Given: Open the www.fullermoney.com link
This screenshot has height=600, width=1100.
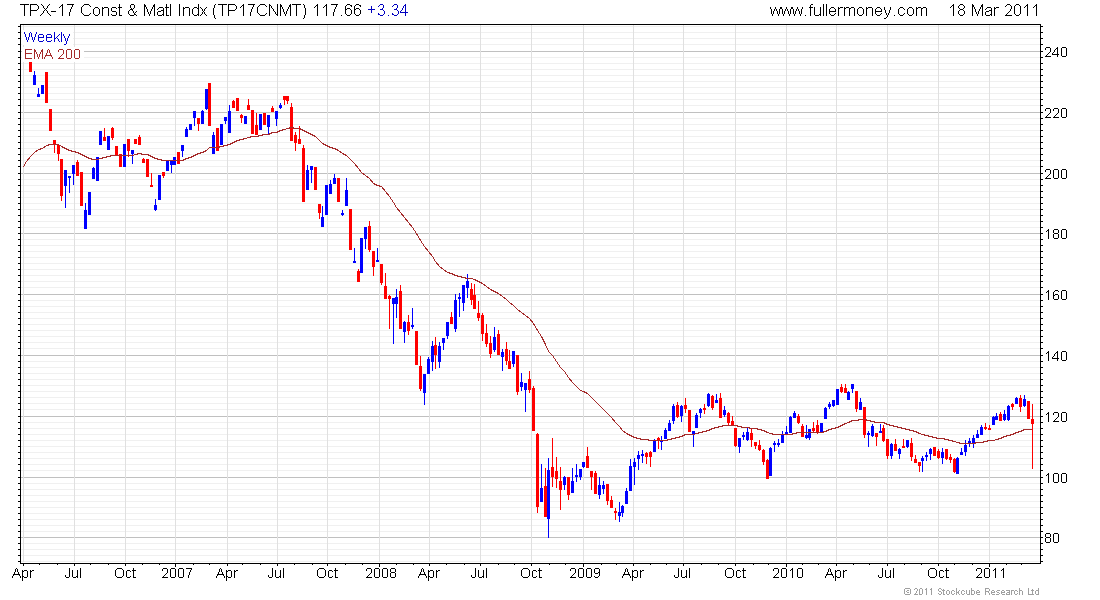Looking at the screenshot, I should [x=848, y=11].
